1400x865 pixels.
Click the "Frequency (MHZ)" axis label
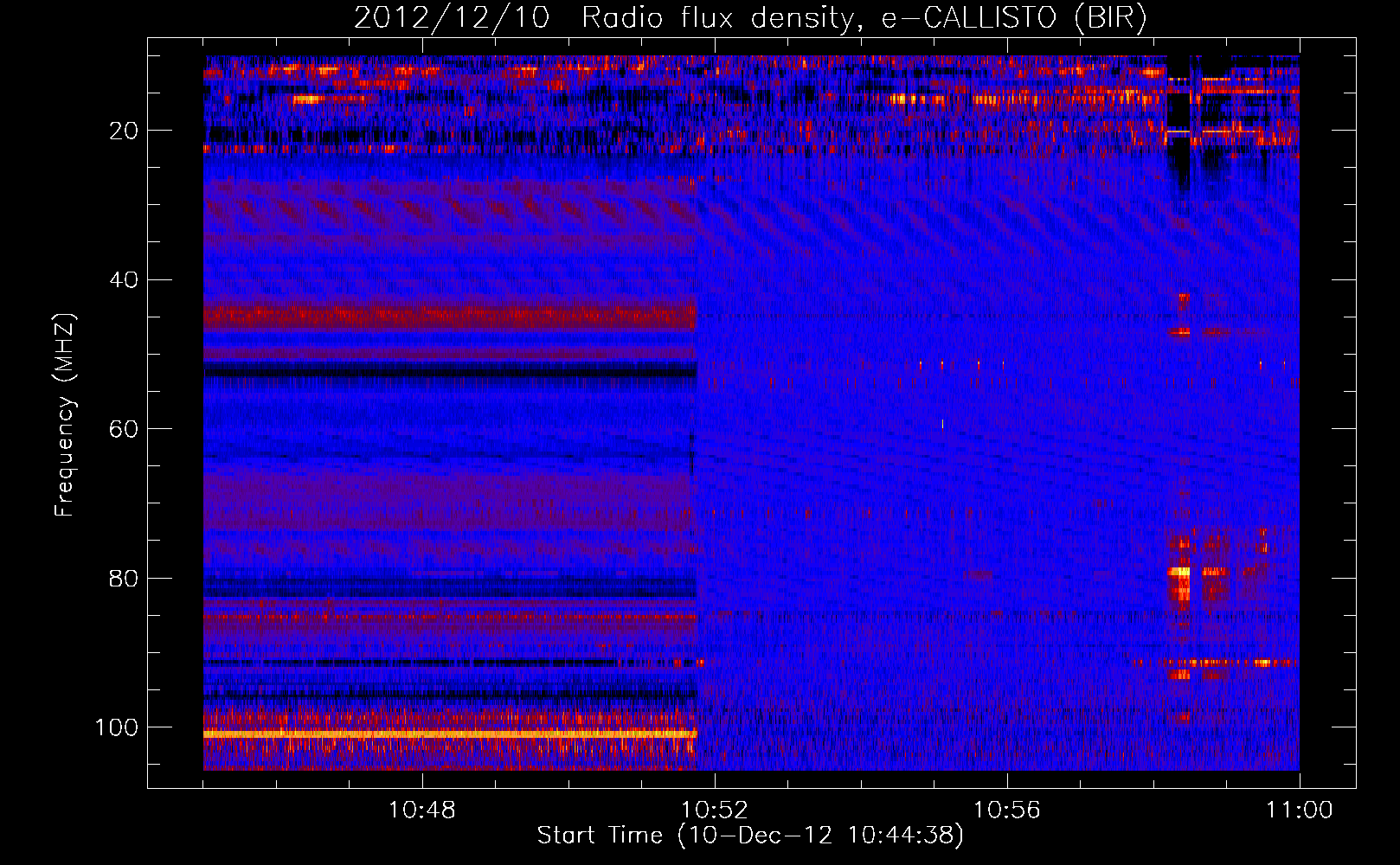click(x=65, y=414)
